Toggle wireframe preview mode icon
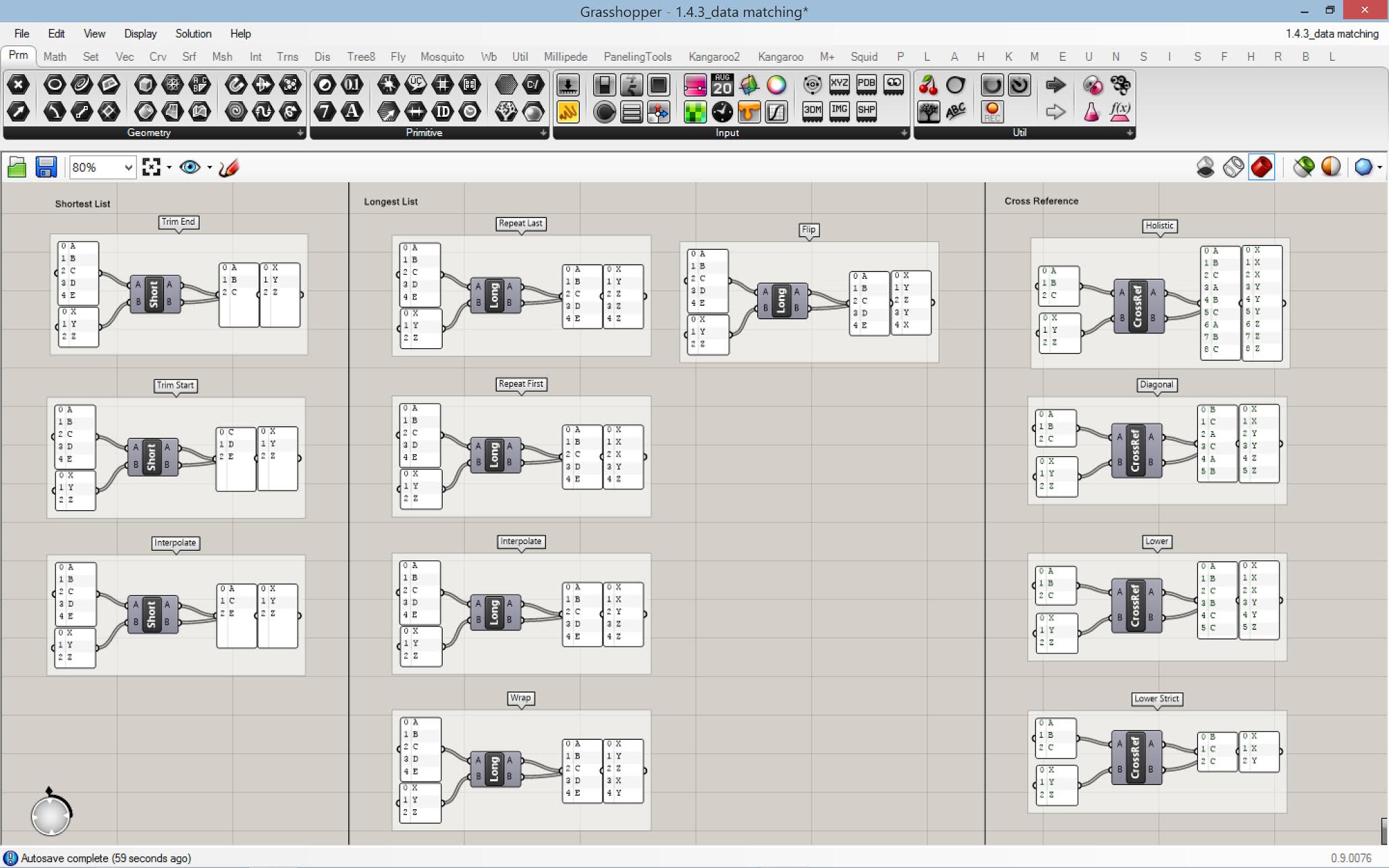 click(x=1233, y=167)
